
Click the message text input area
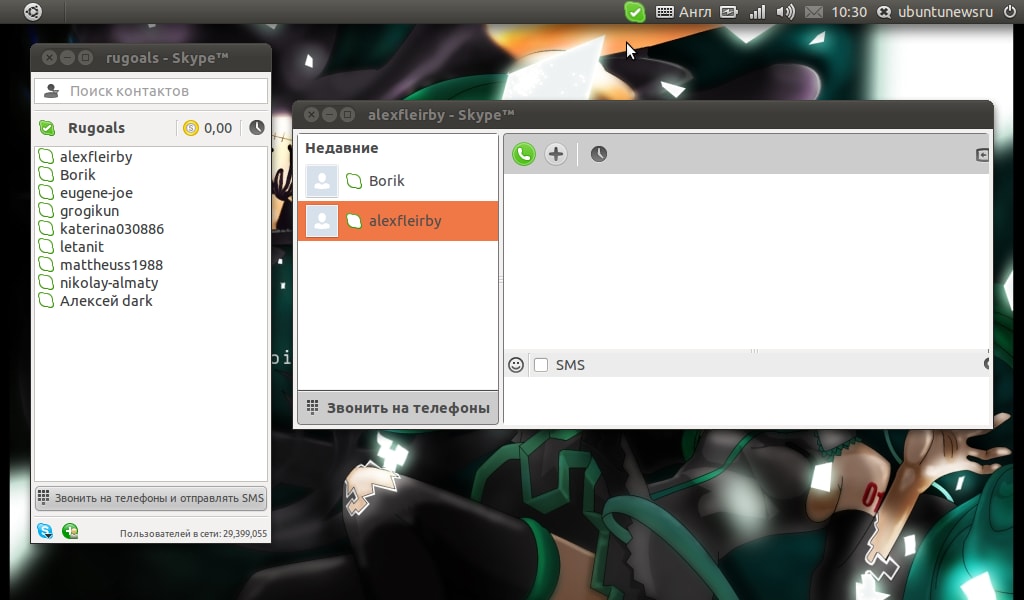[x=746, y=400]
